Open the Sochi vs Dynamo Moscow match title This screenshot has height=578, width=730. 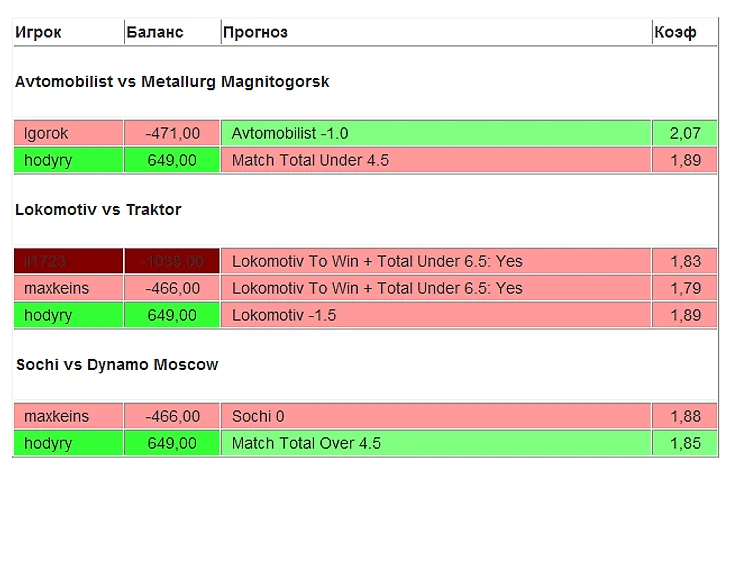coord(117,365)
